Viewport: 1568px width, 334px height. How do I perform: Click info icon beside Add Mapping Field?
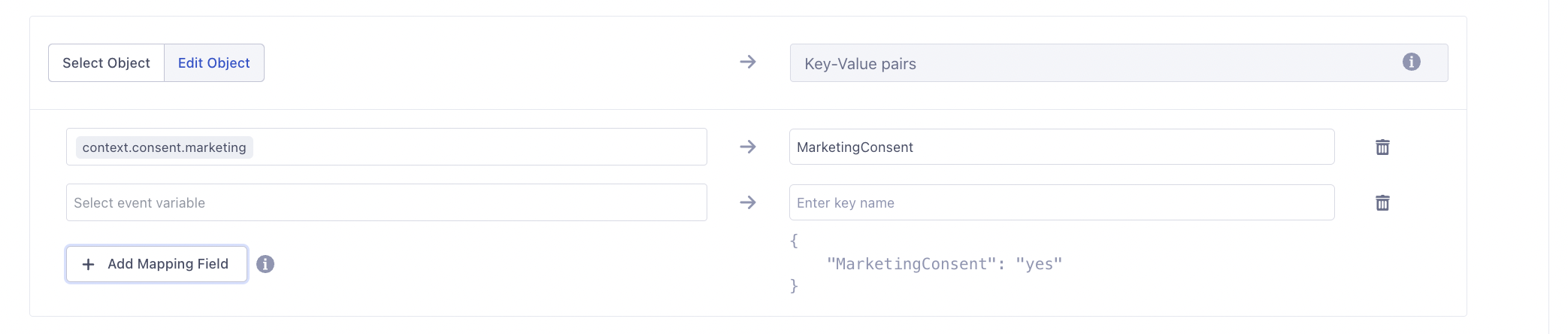[265, 264]
